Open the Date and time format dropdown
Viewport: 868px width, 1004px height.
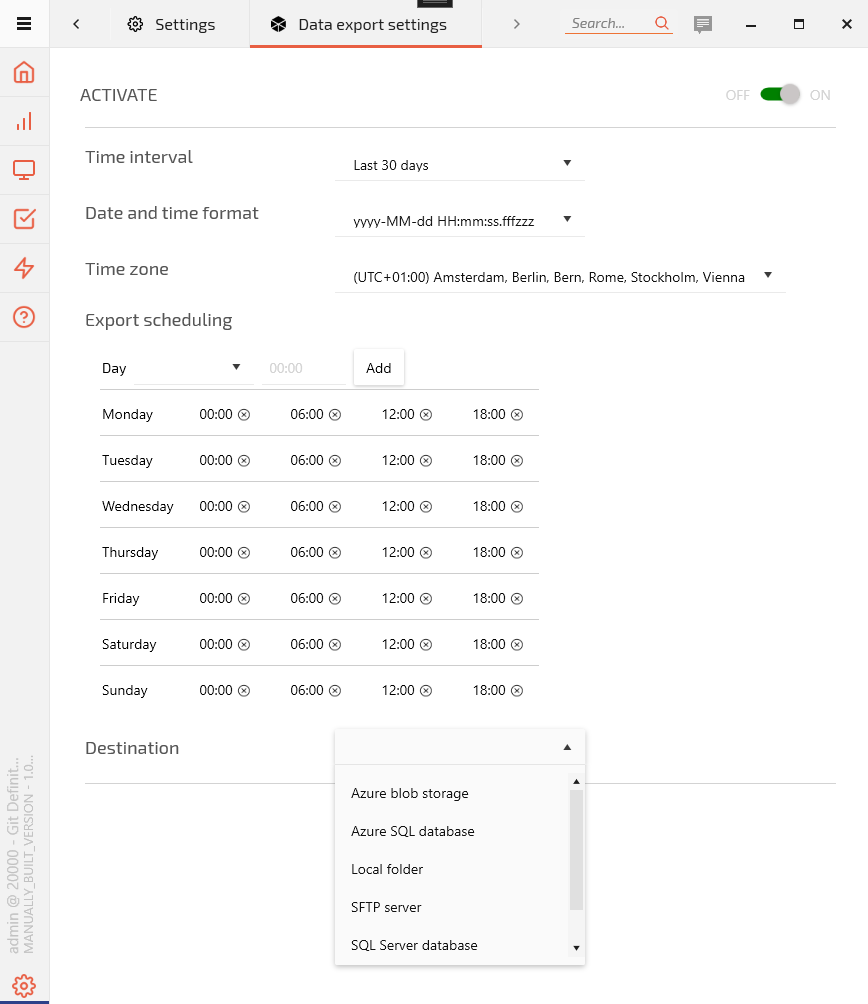pos(460,221)
